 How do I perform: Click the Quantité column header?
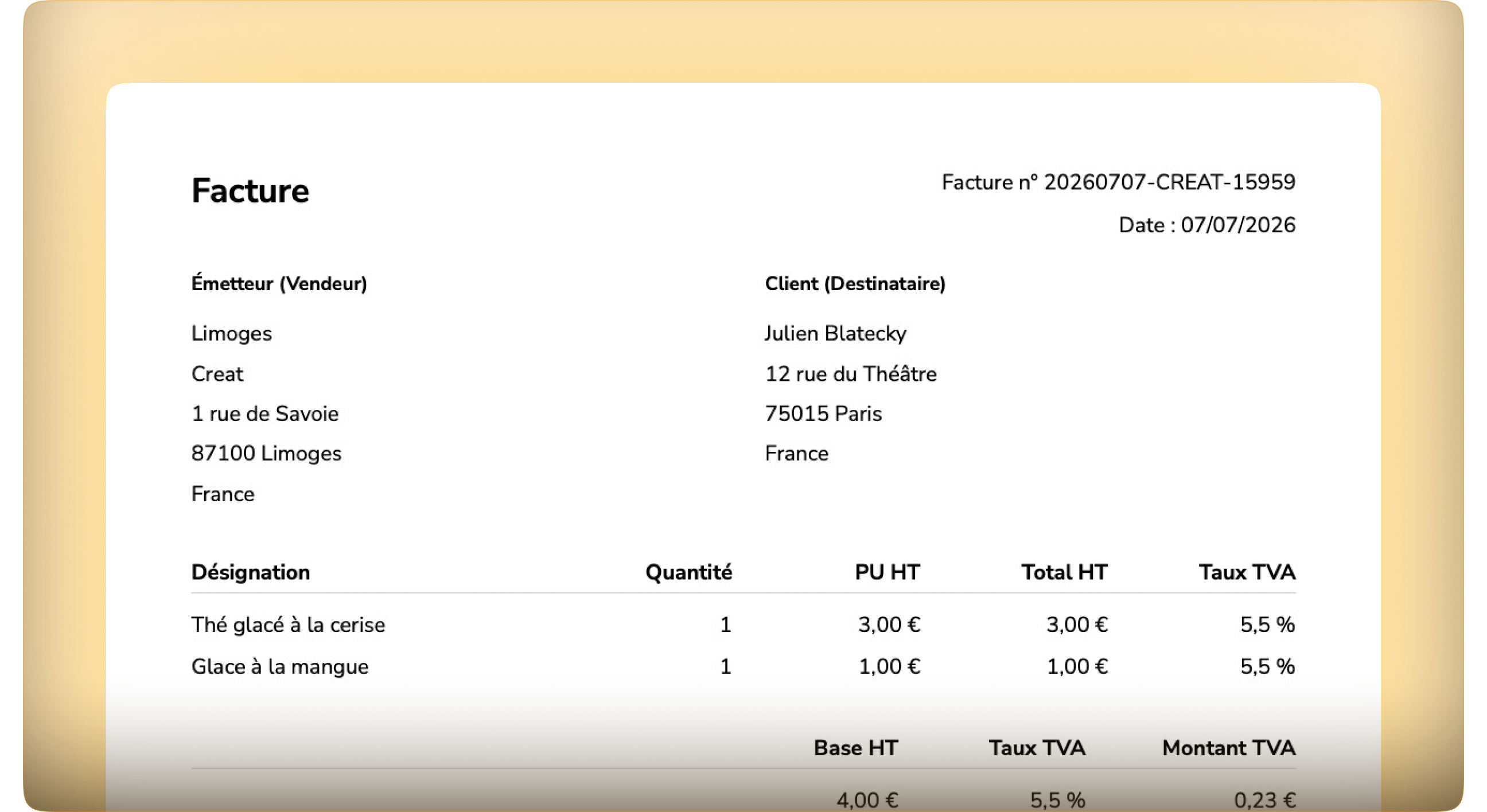point(688,572)
